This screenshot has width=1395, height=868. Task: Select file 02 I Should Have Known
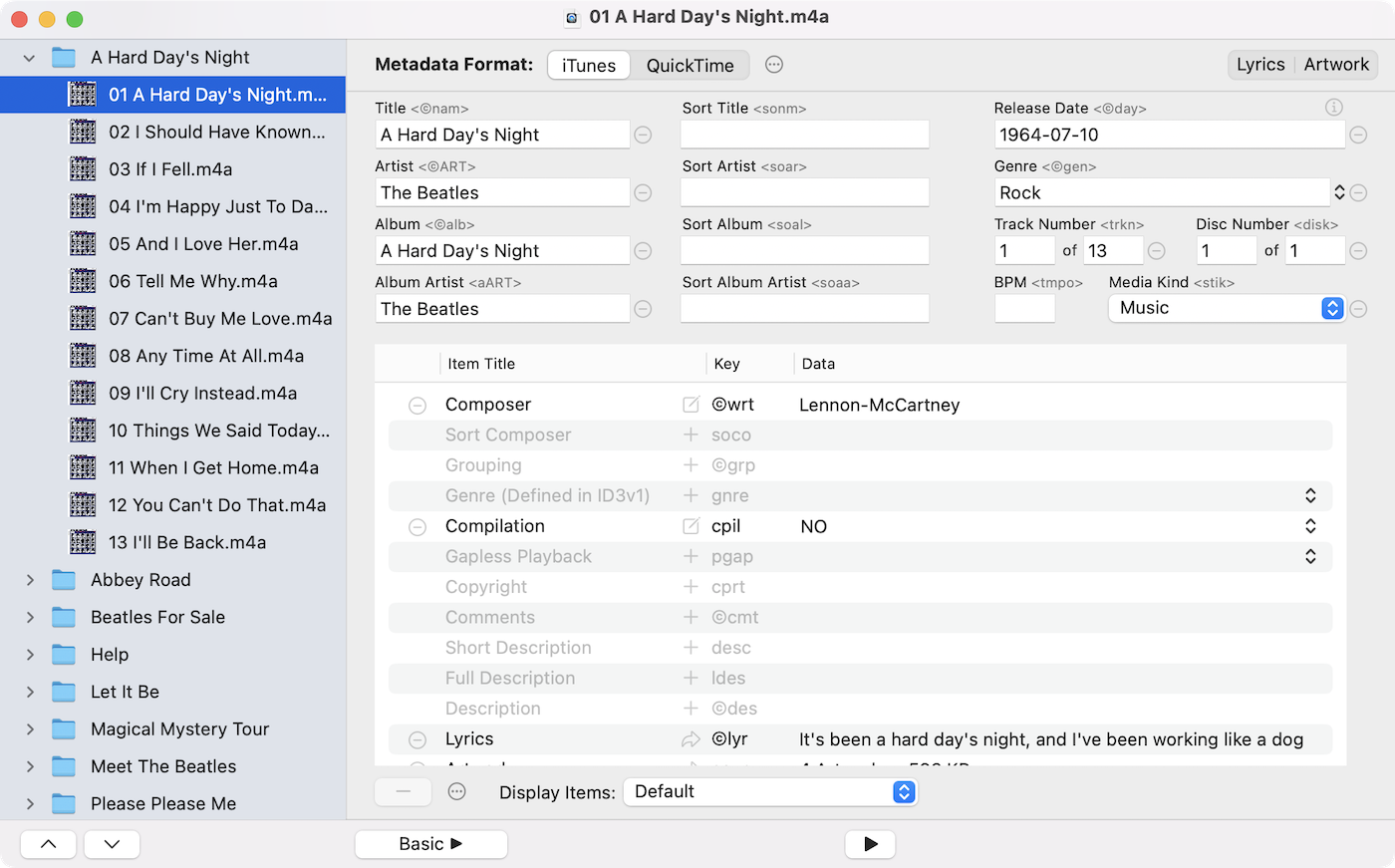tap(173, 132)
